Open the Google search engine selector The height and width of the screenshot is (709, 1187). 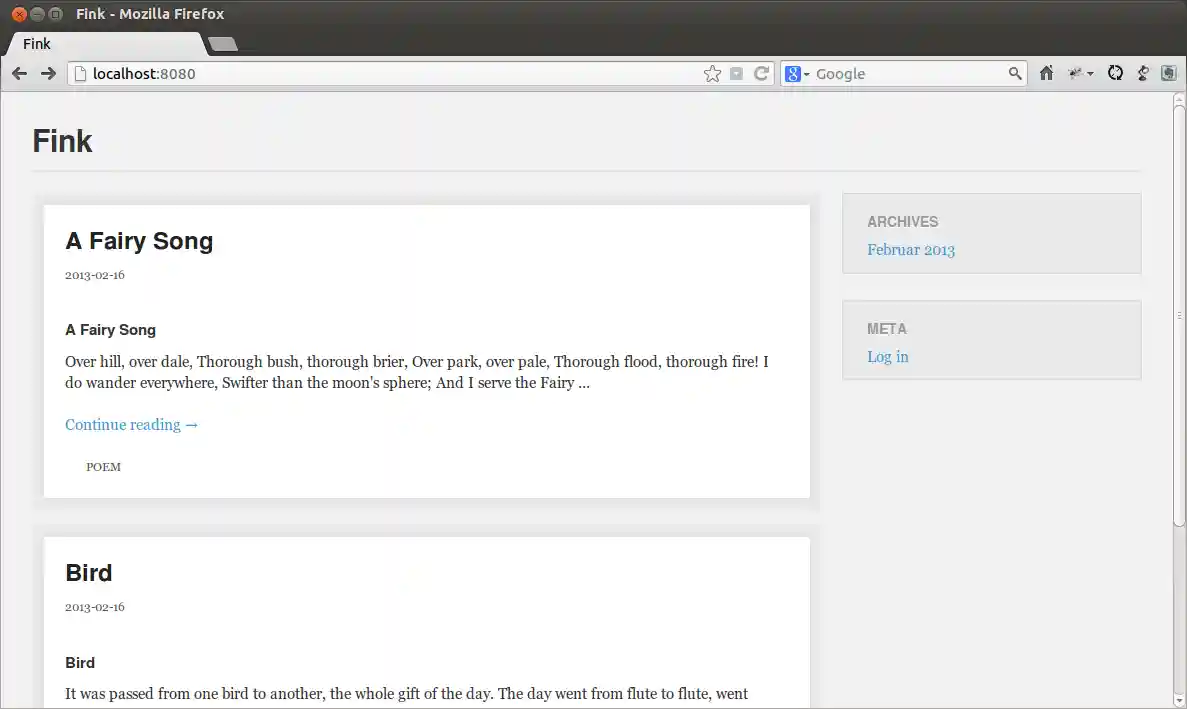[797, 73]
